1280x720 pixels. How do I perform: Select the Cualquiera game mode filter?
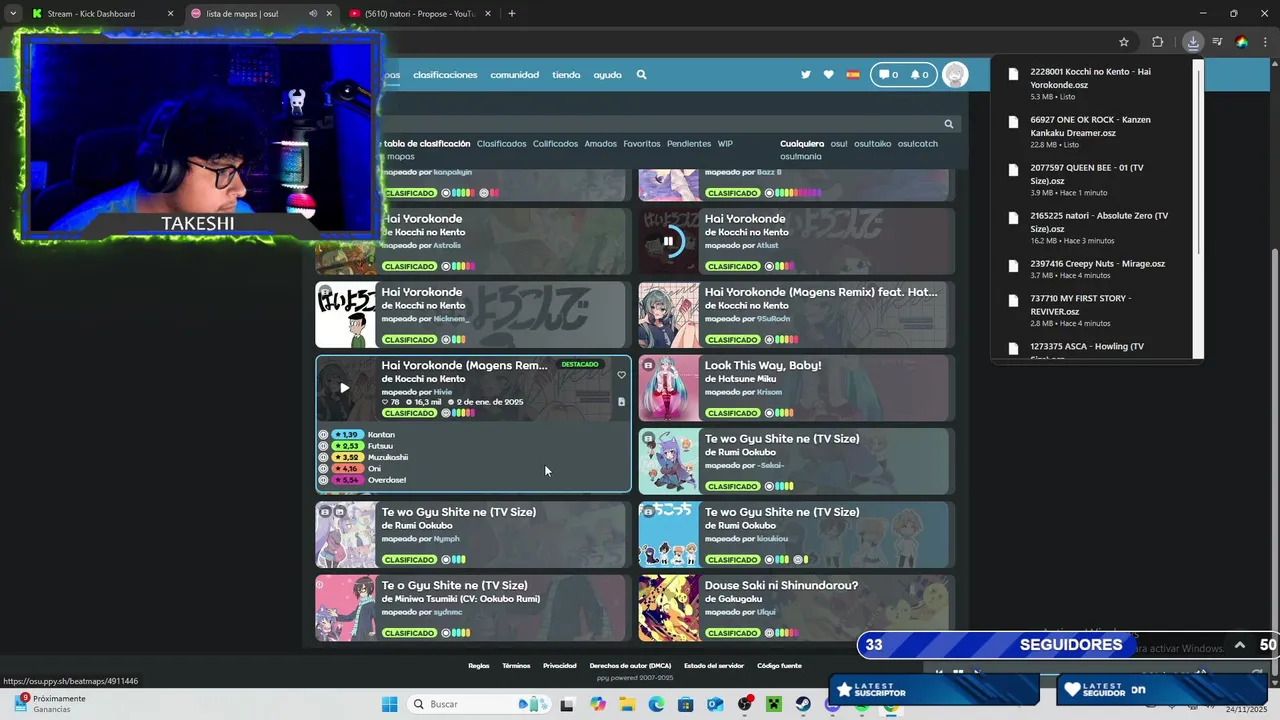(x=802, y=144)
